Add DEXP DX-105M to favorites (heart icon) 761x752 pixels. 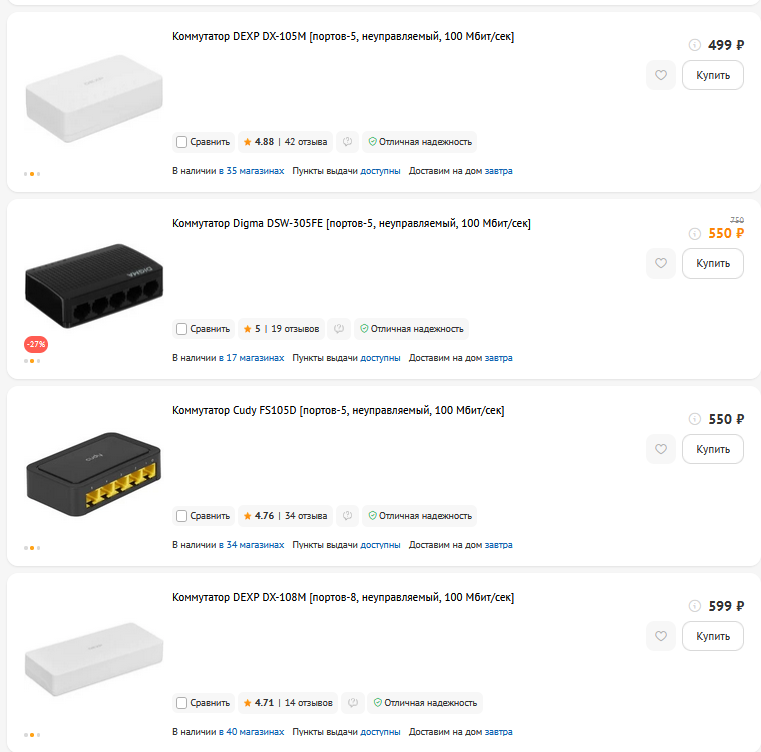click(x=661, y=75)
